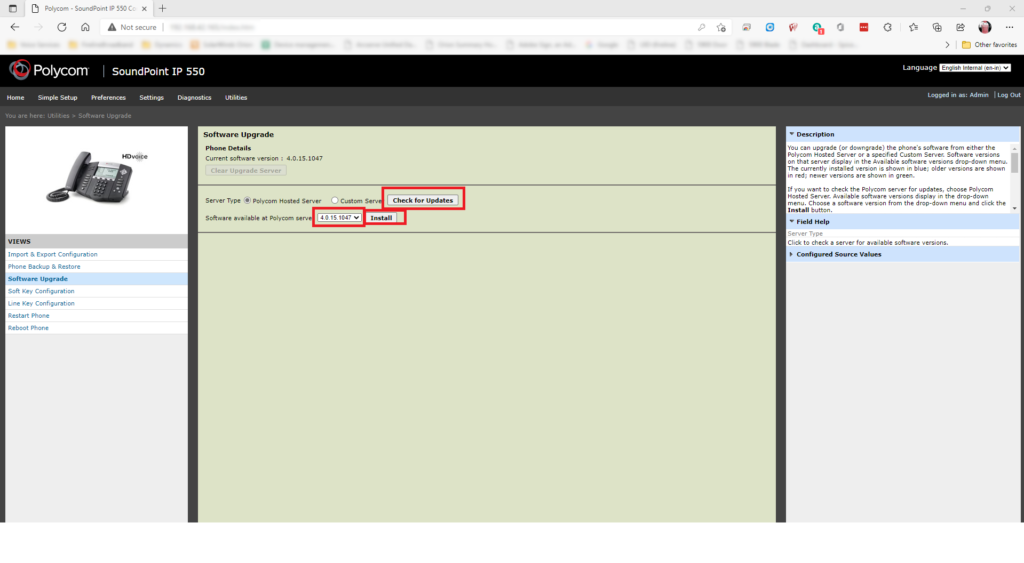Click the 'Current software version' text
1024x563 pixels.
coord(242,158)
